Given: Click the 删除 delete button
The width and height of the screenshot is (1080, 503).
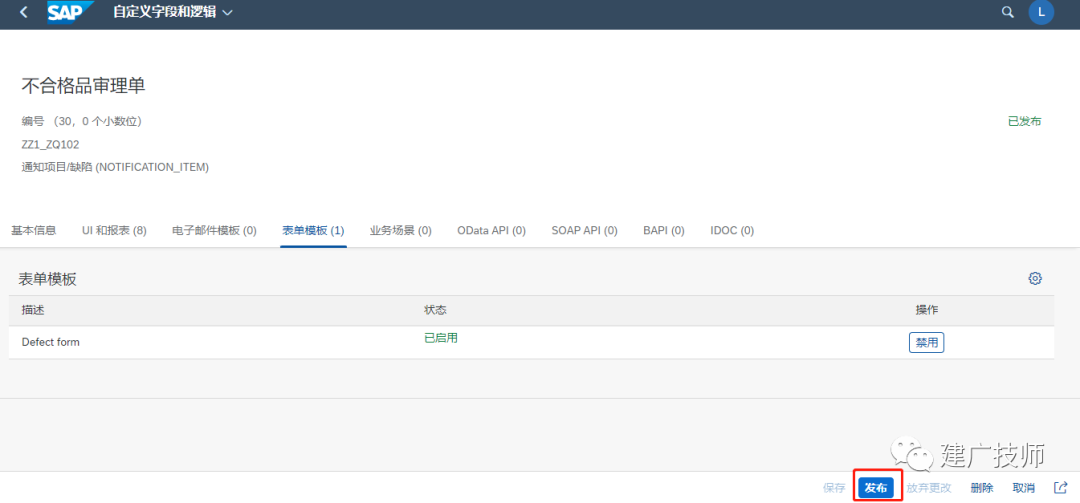Looking at the screenshot, I should 982,488.
